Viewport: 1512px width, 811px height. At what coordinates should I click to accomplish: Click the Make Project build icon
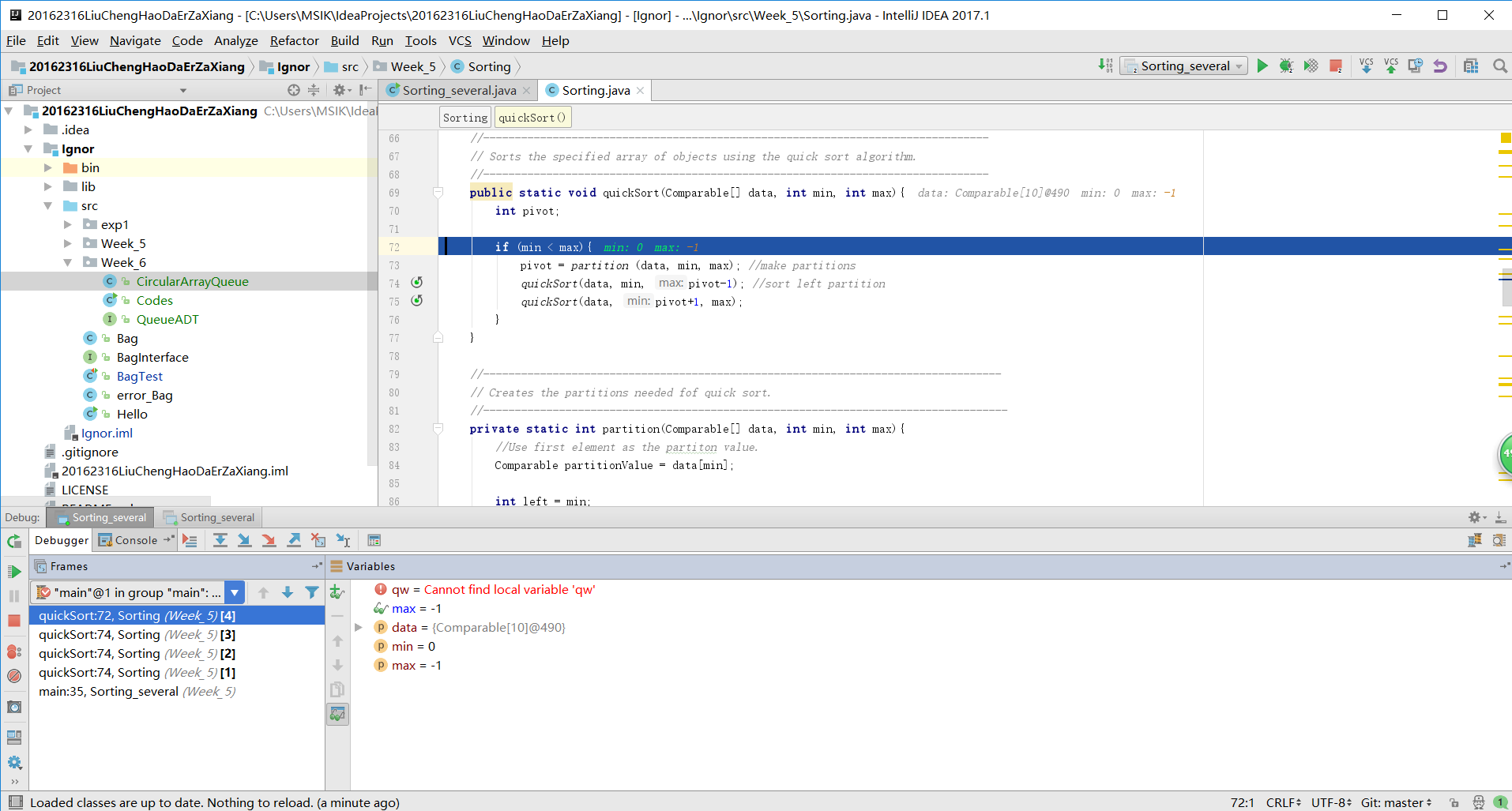pos(1105,66)
